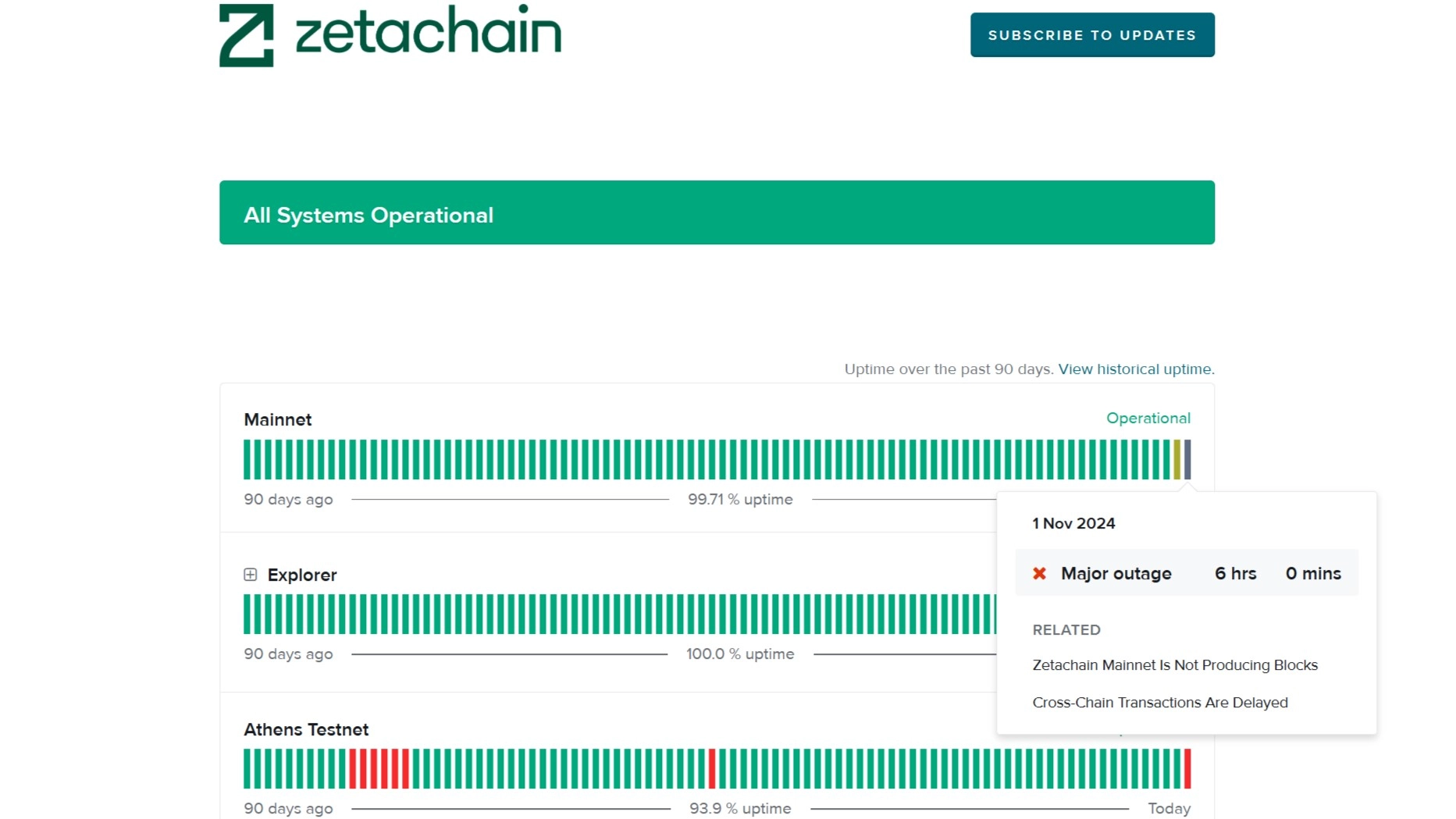This screenshot has height=819, width=1456.
Task: Click today's red bar on Athens Testnet chart
Action: (x=1186, y=769)
